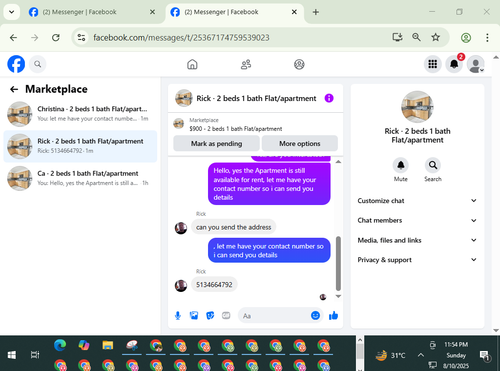This screenshot has height=371, width=500.
Task: Record a voice clip microphone icon
Action: [178, 315]
